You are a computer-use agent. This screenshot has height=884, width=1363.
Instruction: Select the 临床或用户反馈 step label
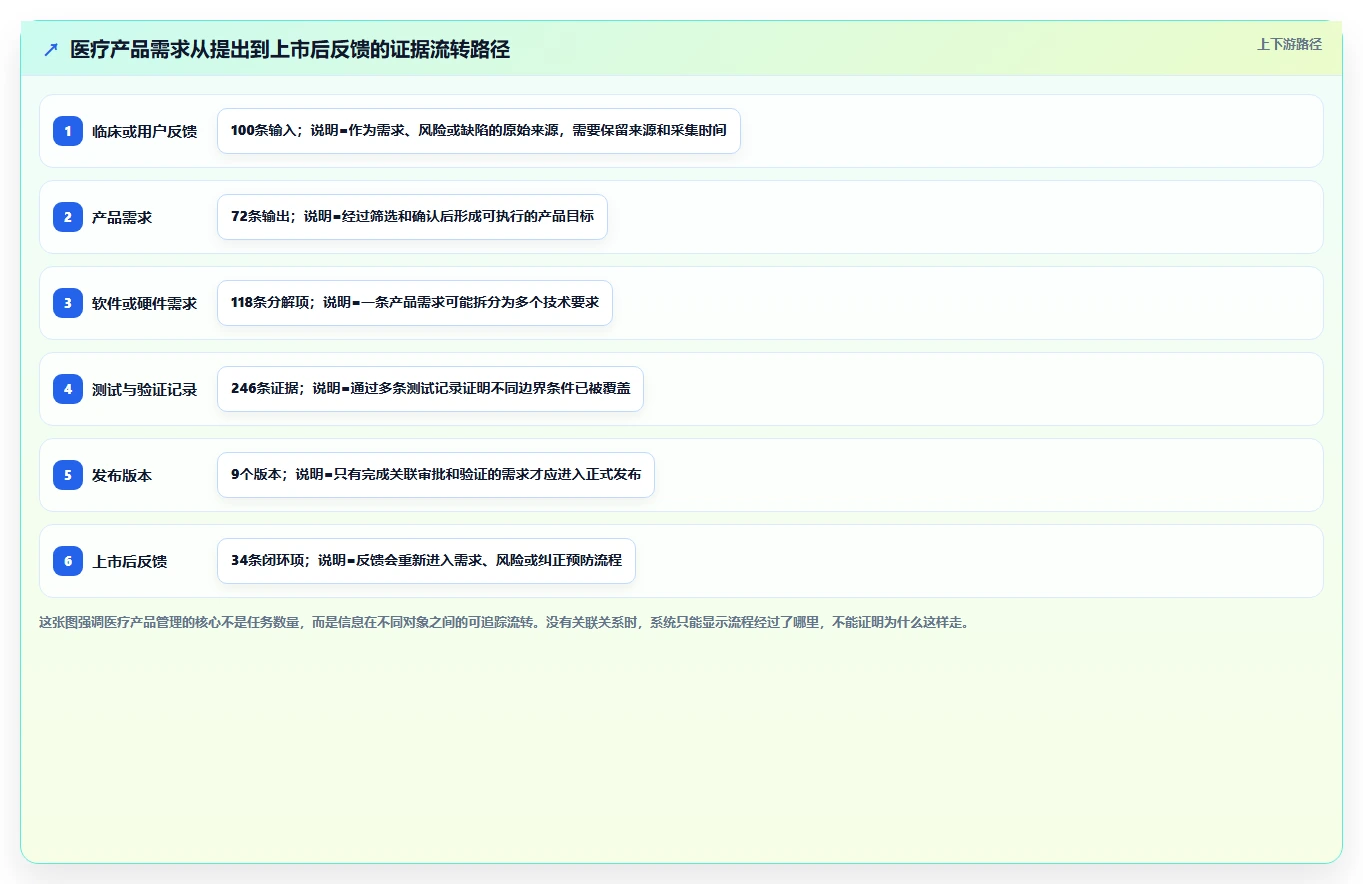click(144, 131)
